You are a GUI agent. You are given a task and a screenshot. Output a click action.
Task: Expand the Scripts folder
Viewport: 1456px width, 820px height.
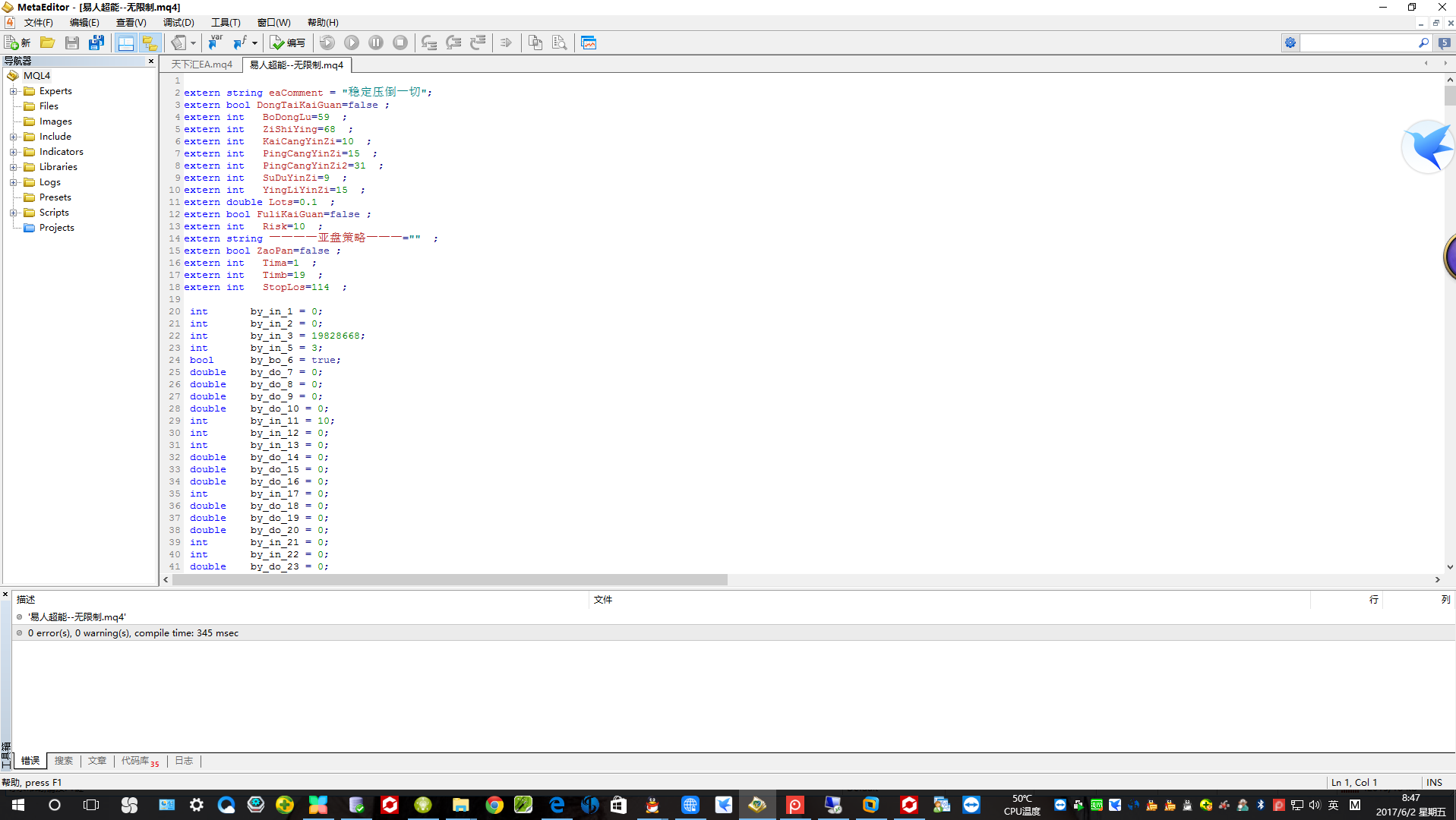pos(14,213)
